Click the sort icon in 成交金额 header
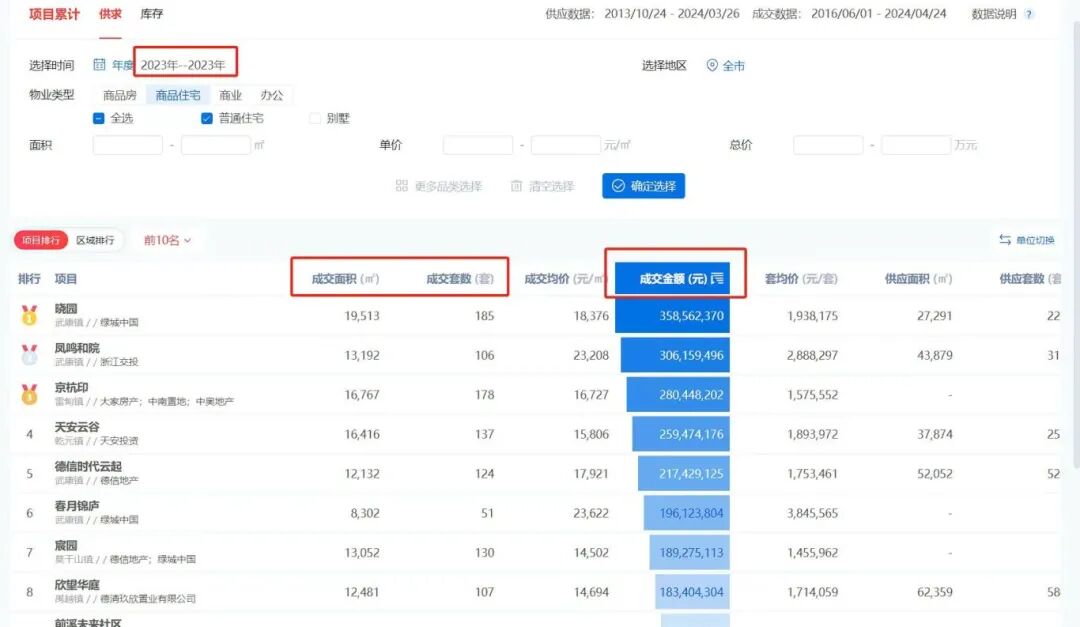The height and width of the screenshot is (627, 1080). pos(717,278)
